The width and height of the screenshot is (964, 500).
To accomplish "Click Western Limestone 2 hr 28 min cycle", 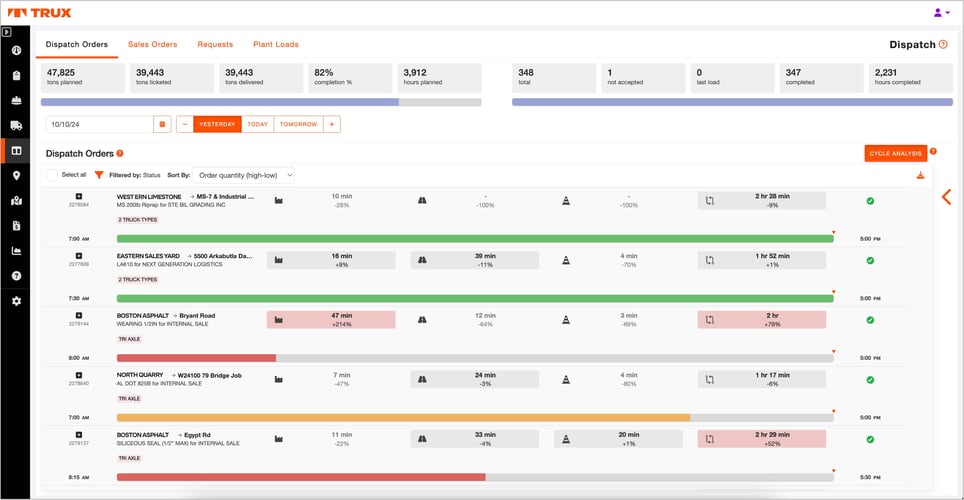I will [x=762, y=200].
